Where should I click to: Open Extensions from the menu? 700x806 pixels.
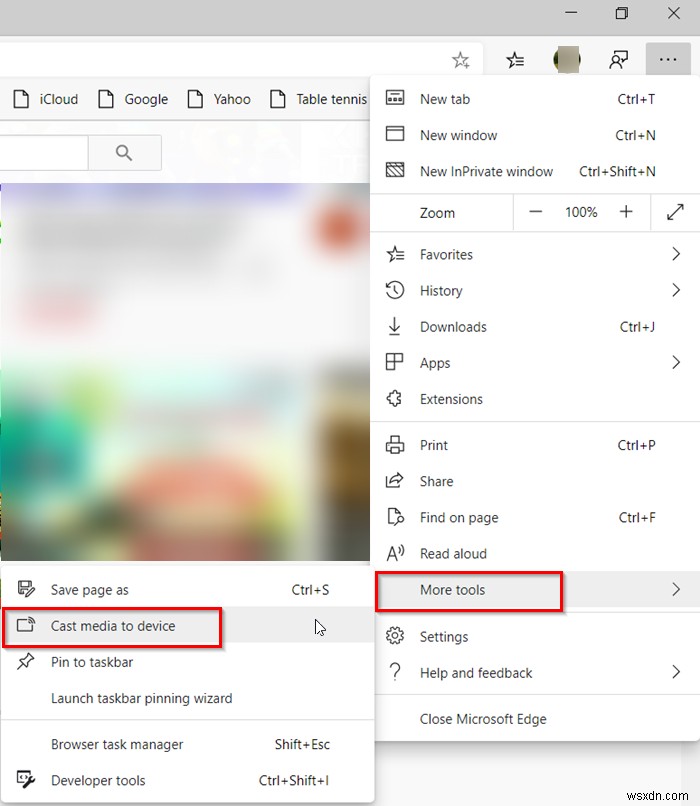(535, 399)
